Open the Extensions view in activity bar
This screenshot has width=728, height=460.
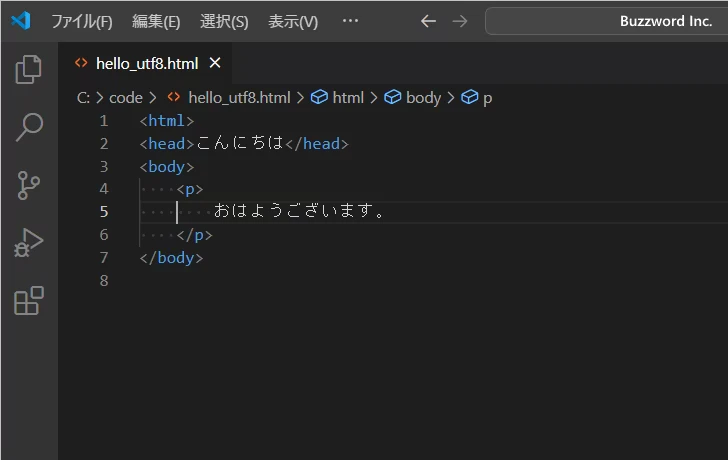29,300
